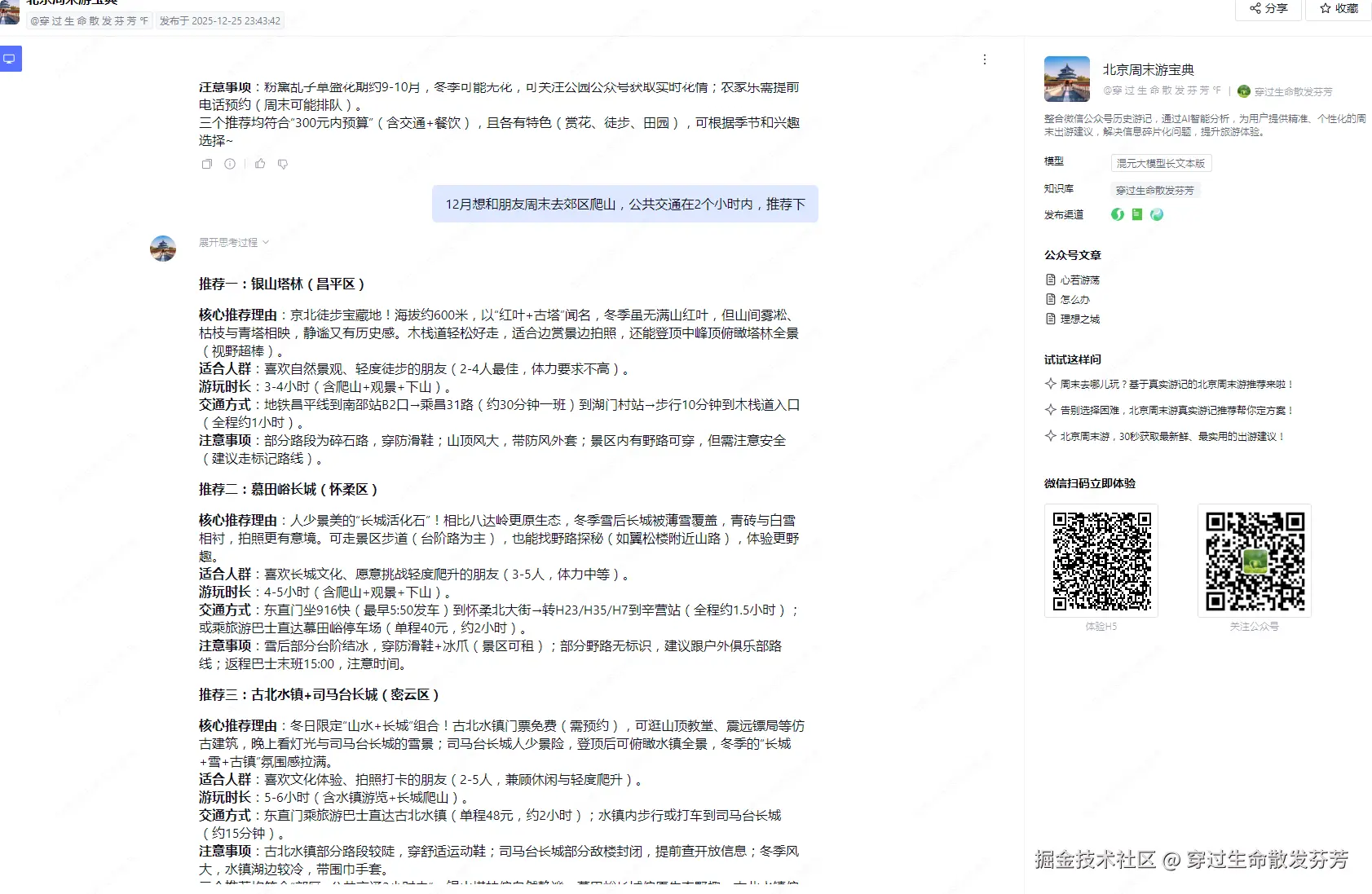Click the green document publish channel icon
The height and width of the screenshot is (894, 1372).
point(1137,214)
